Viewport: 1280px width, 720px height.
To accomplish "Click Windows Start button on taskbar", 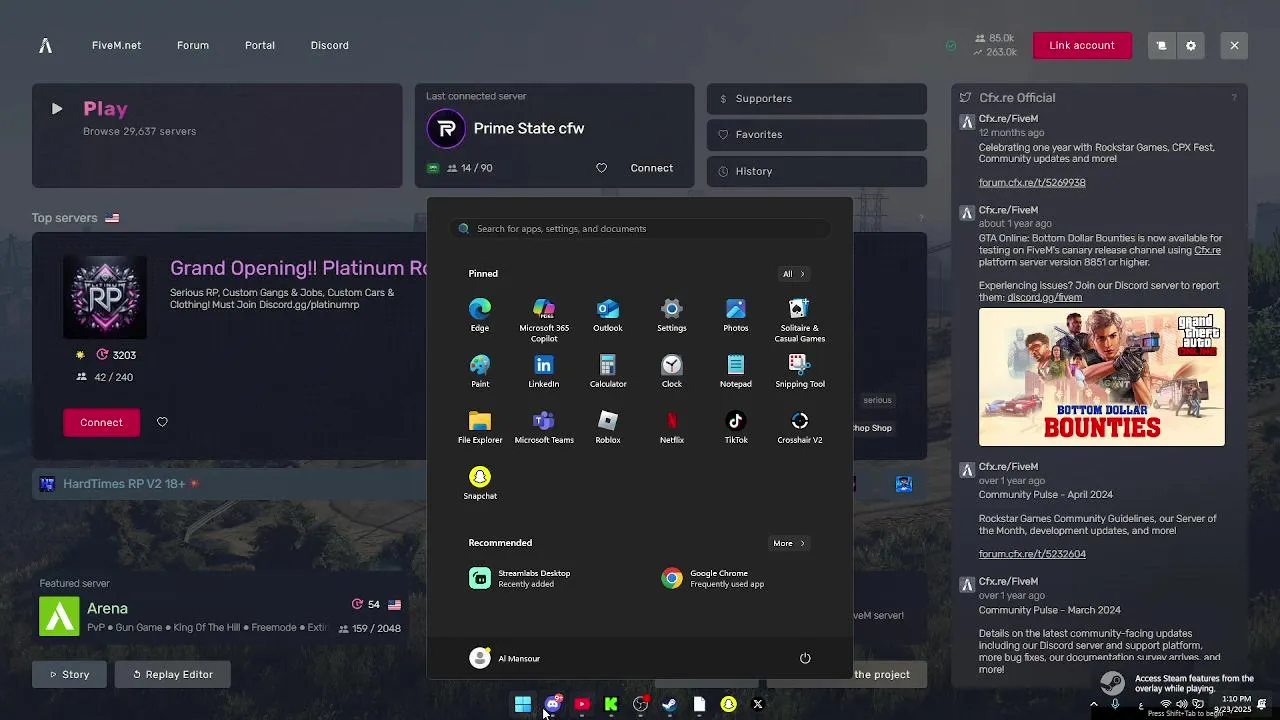I will (523, 705).
